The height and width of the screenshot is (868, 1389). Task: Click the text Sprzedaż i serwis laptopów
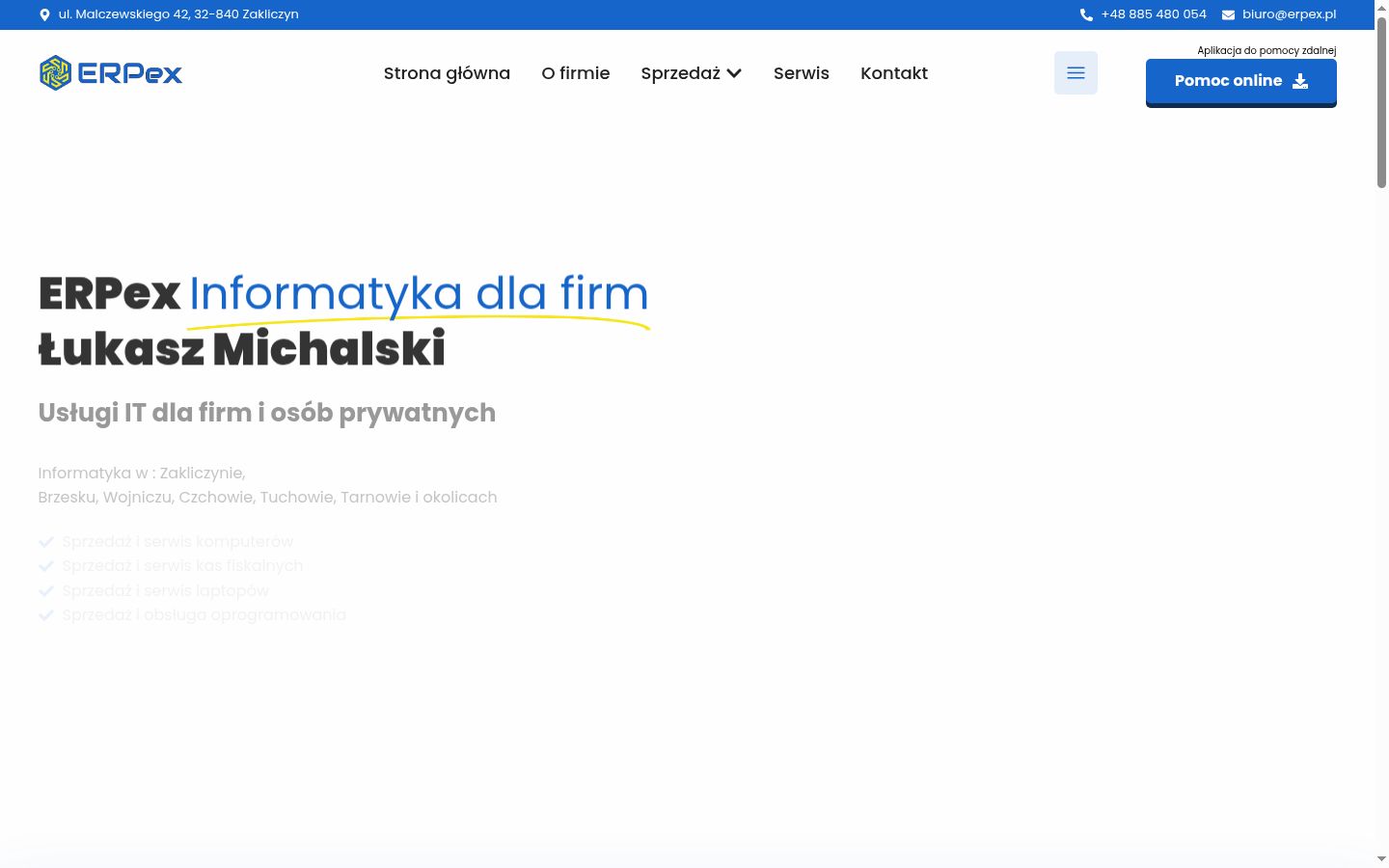click(x=166, y=591)
